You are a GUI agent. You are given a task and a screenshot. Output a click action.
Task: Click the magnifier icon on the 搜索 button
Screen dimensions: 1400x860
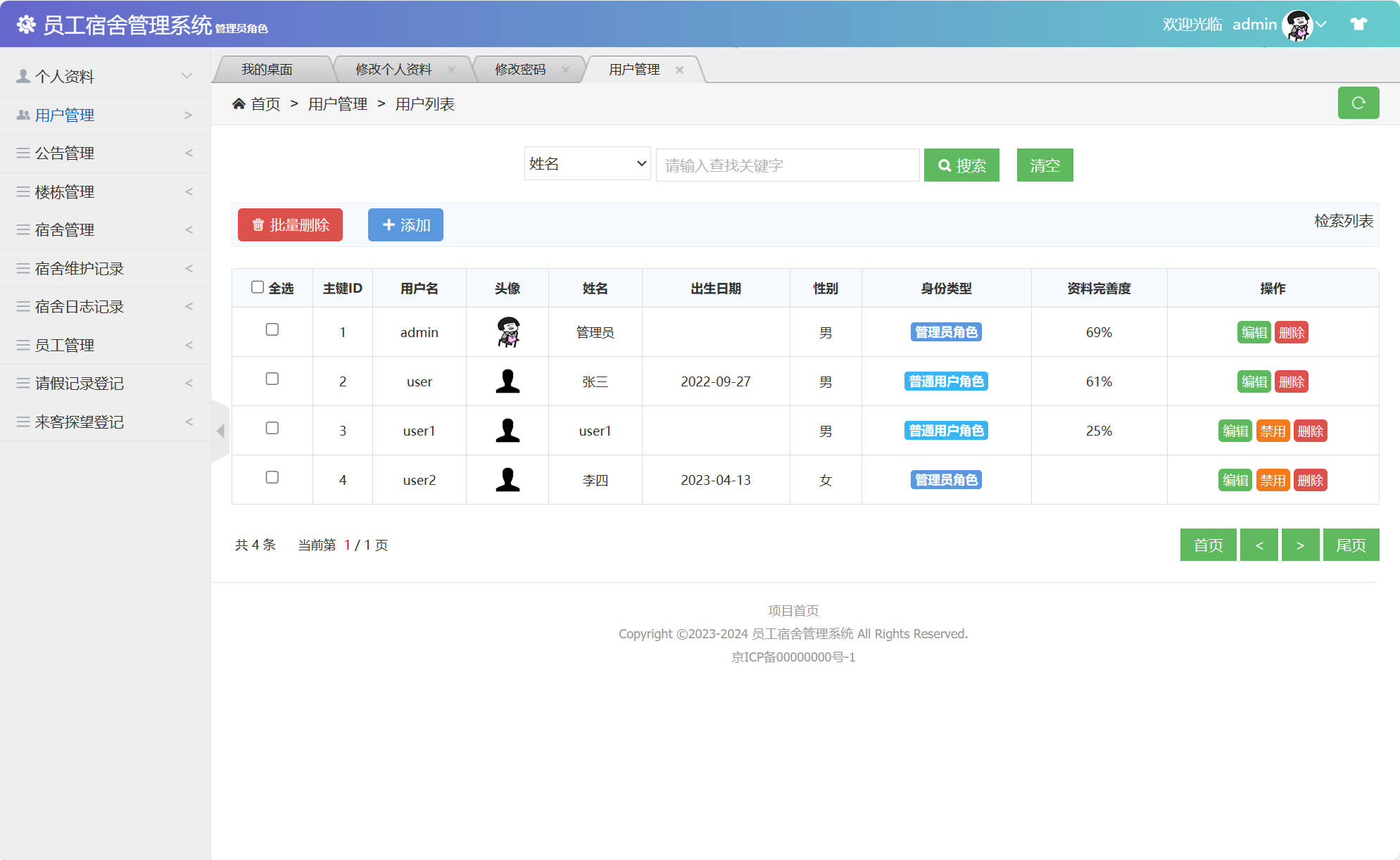click(x=945, y=165)
